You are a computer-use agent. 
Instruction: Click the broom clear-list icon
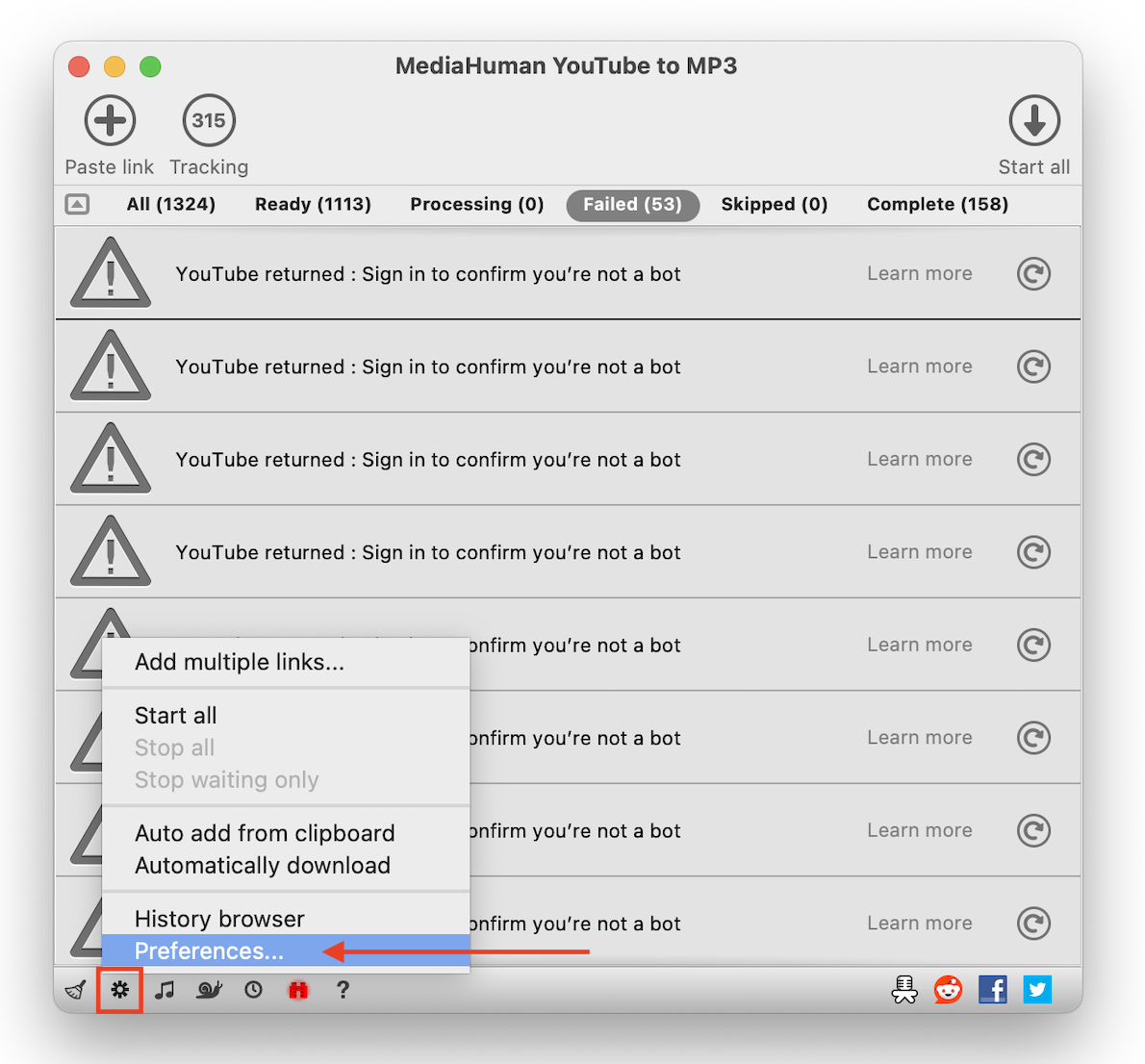pos(76,990)
